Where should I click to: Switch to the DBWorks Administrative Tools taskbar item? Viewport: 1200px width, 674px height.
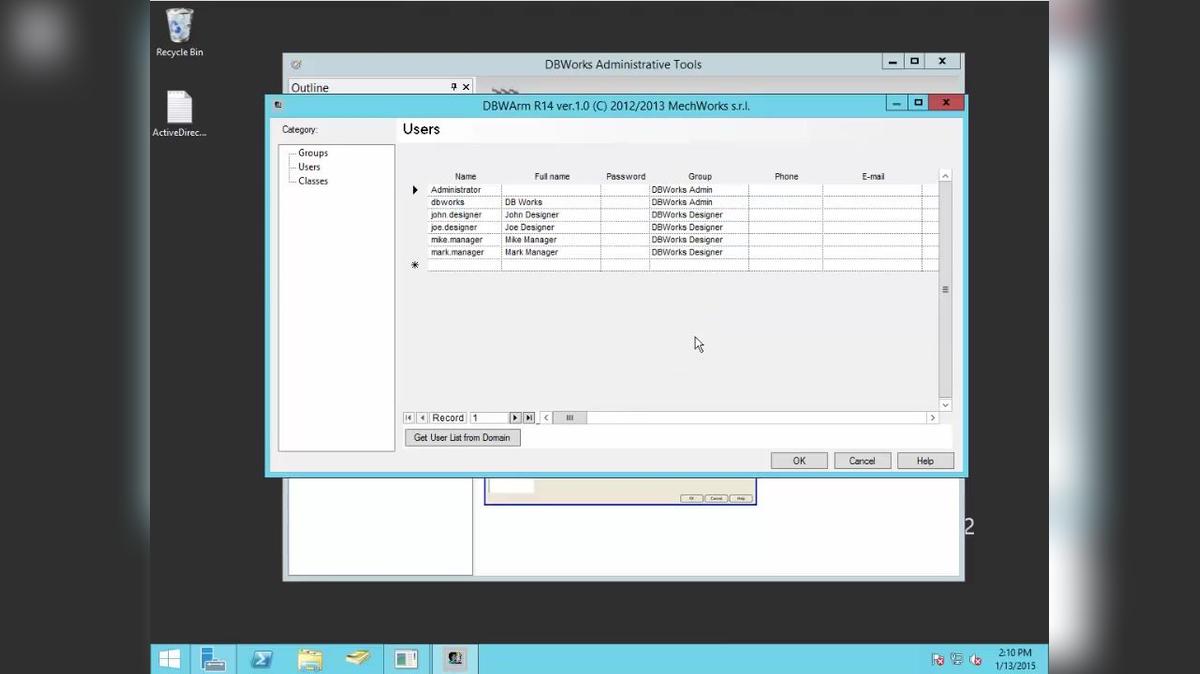(406, 659)
